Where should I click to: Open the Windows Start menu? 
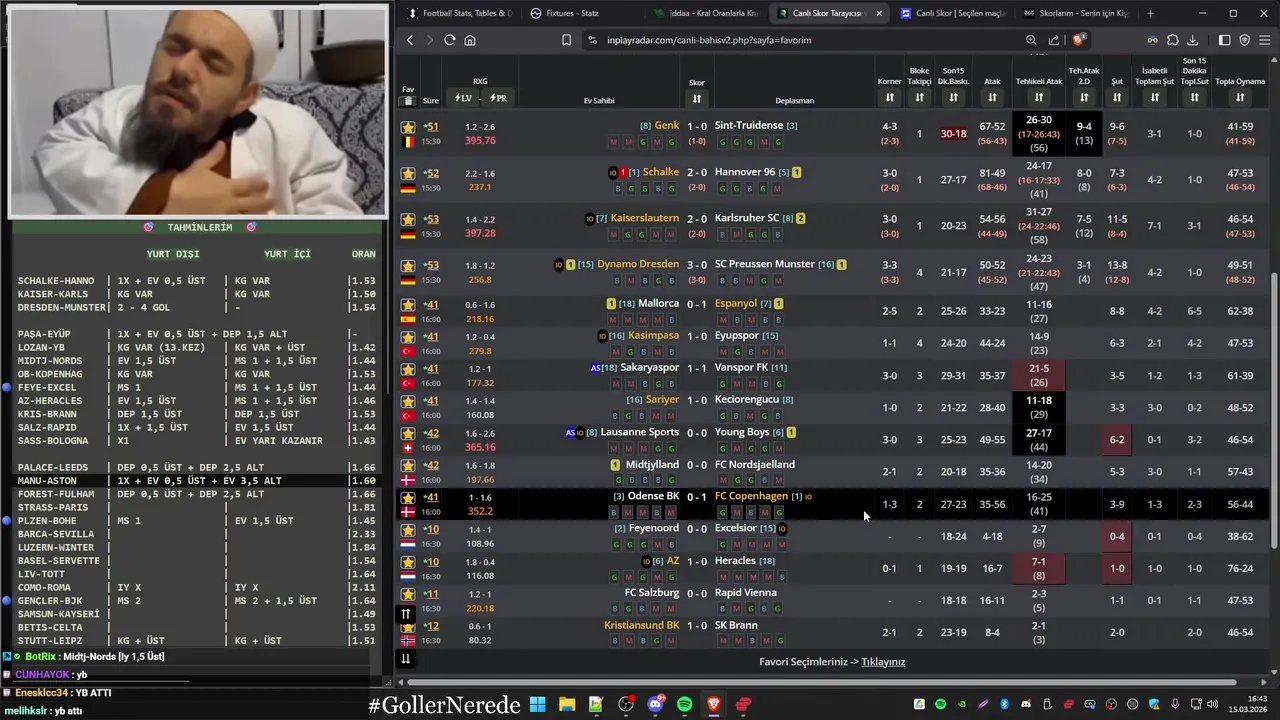coord(538,705)
